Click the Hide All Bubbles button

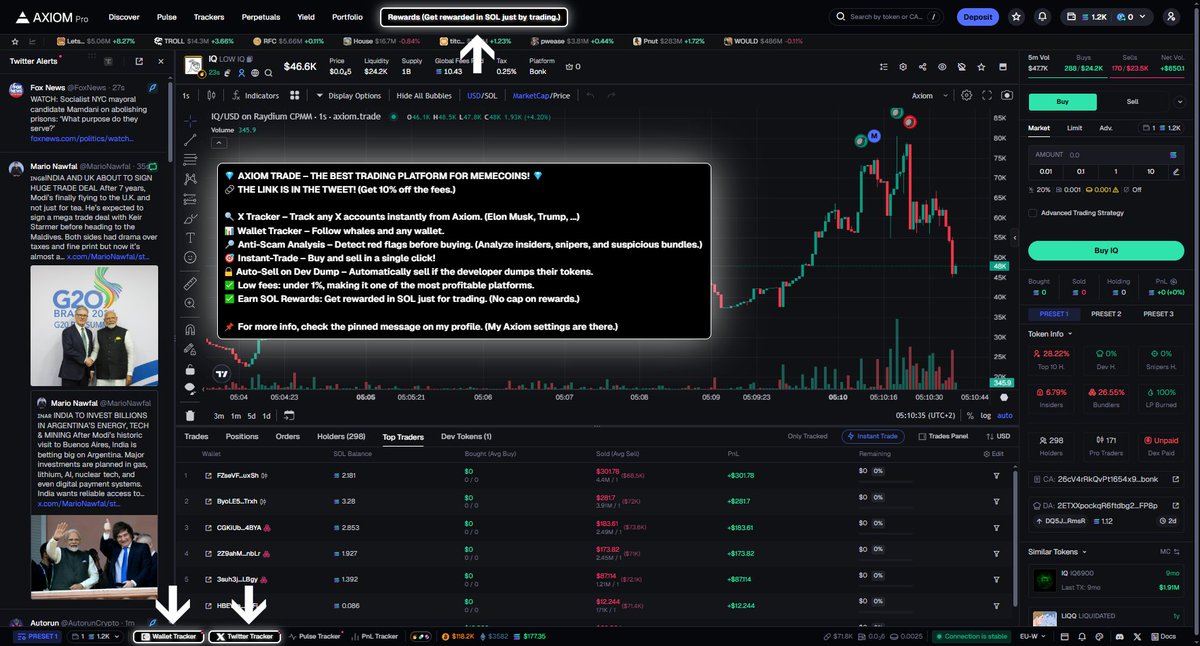point(424,96)
